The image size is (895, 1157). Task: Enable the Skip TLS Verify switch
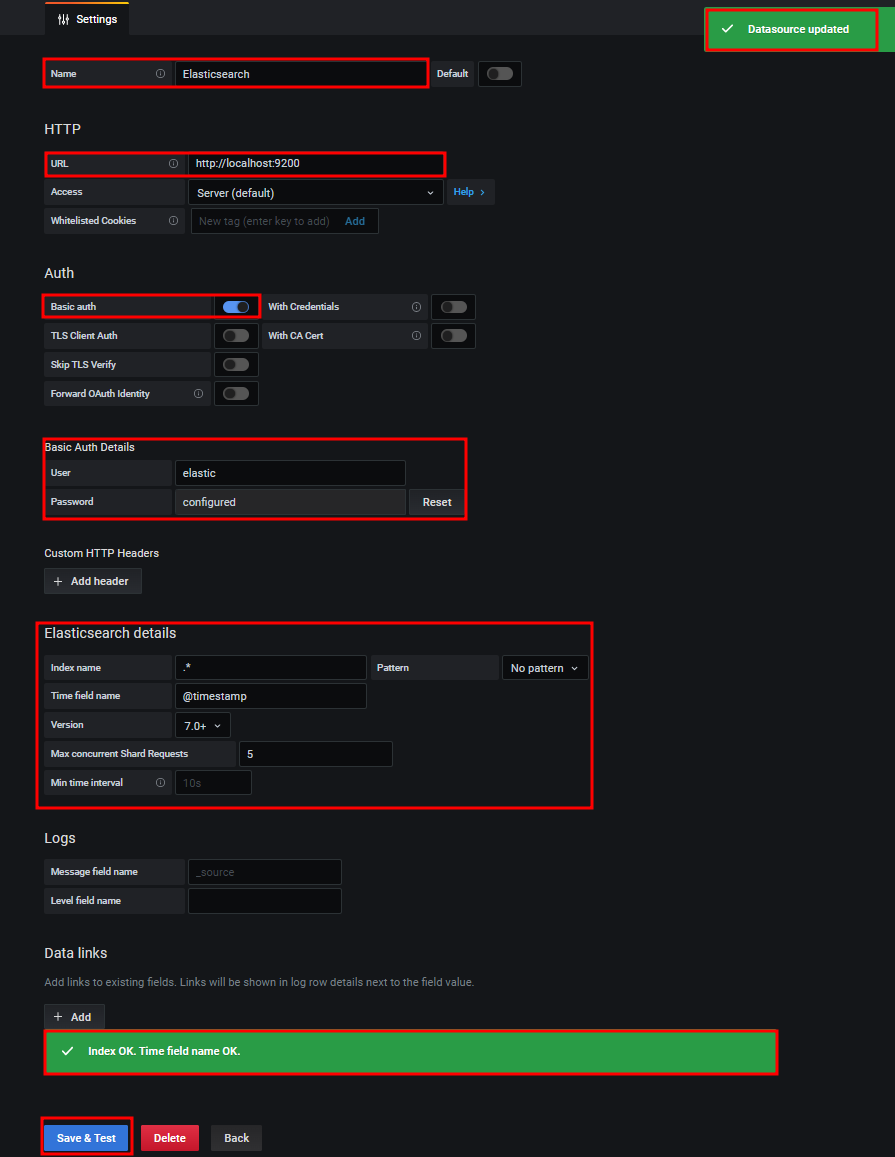(x=236, y=365)
